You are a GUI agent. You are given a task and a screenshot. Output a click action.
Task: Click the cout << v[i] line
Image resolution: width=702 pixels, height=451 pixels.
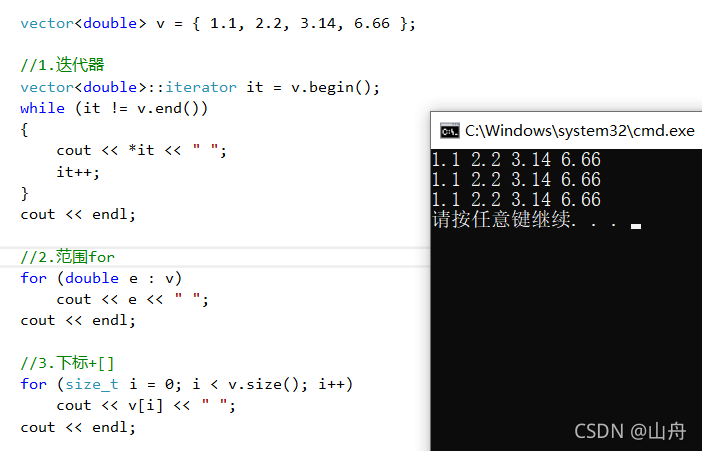(146, 405)
